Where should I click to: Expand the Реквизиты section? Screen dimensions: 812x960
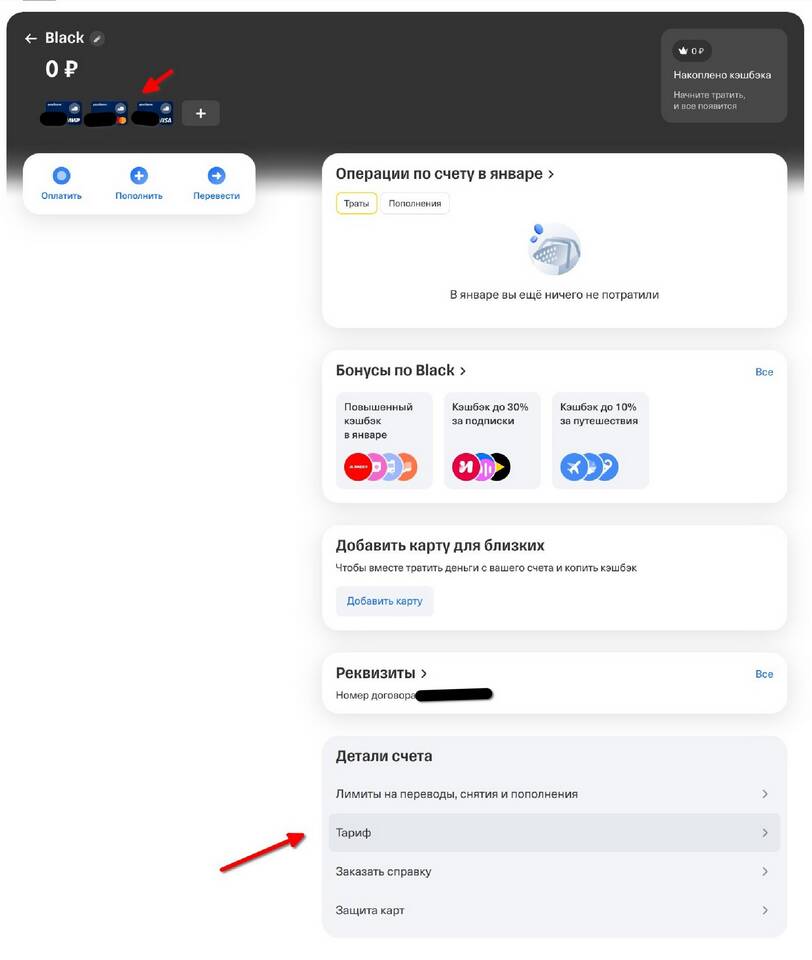pos(381,673)
